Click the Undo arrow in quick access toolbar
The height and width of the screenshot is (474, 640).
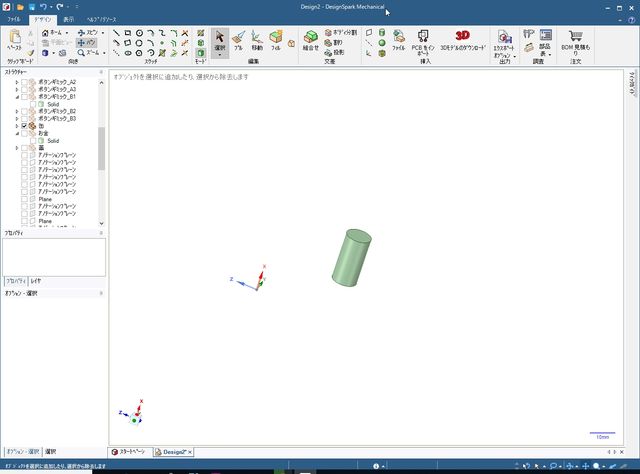pyautogui.click(x=43, y=7)
